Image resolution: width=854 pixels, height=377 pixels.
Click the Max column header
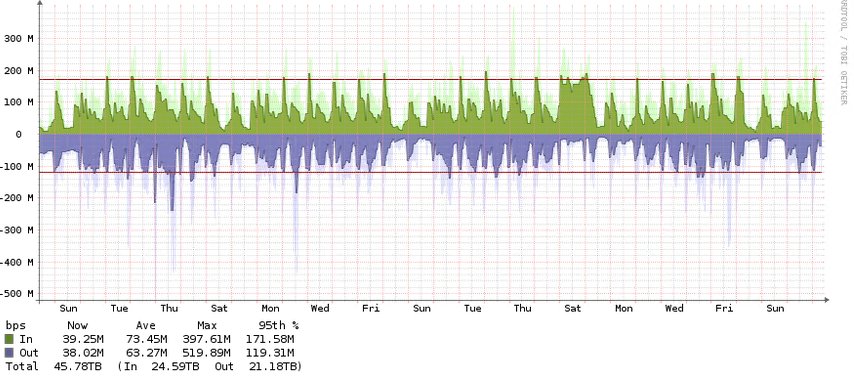(x=207, y=325)
